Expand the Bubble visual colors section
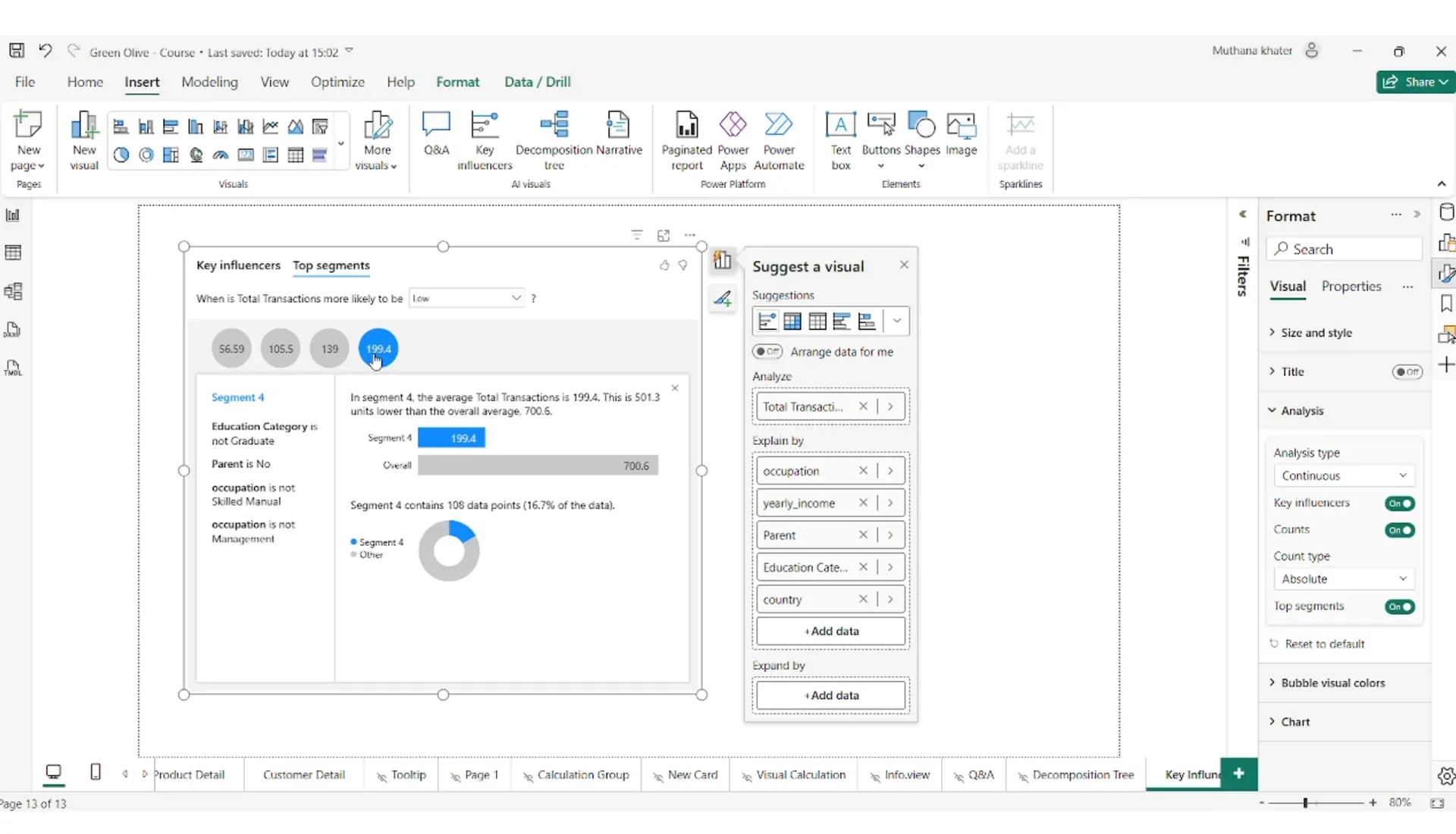Image resolution: width=1456 pixels, height=834 pixels. click(x=1332, y=682)
